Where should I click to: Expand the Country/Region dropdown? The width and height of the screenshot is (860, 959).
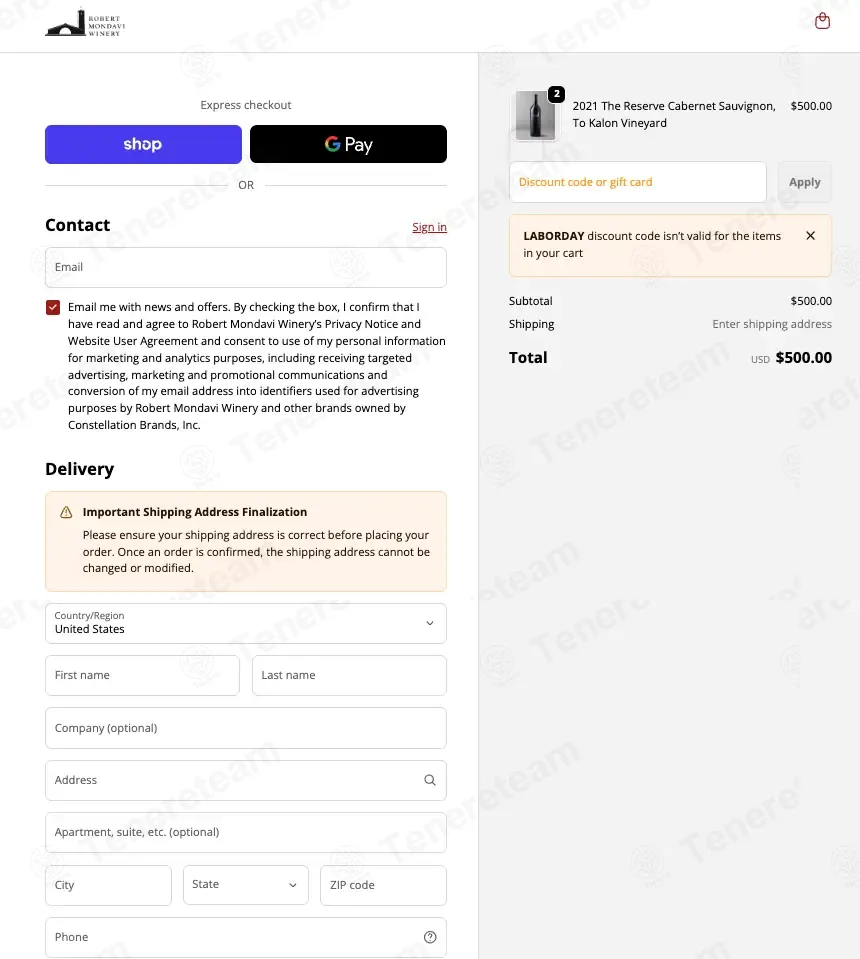246,623
